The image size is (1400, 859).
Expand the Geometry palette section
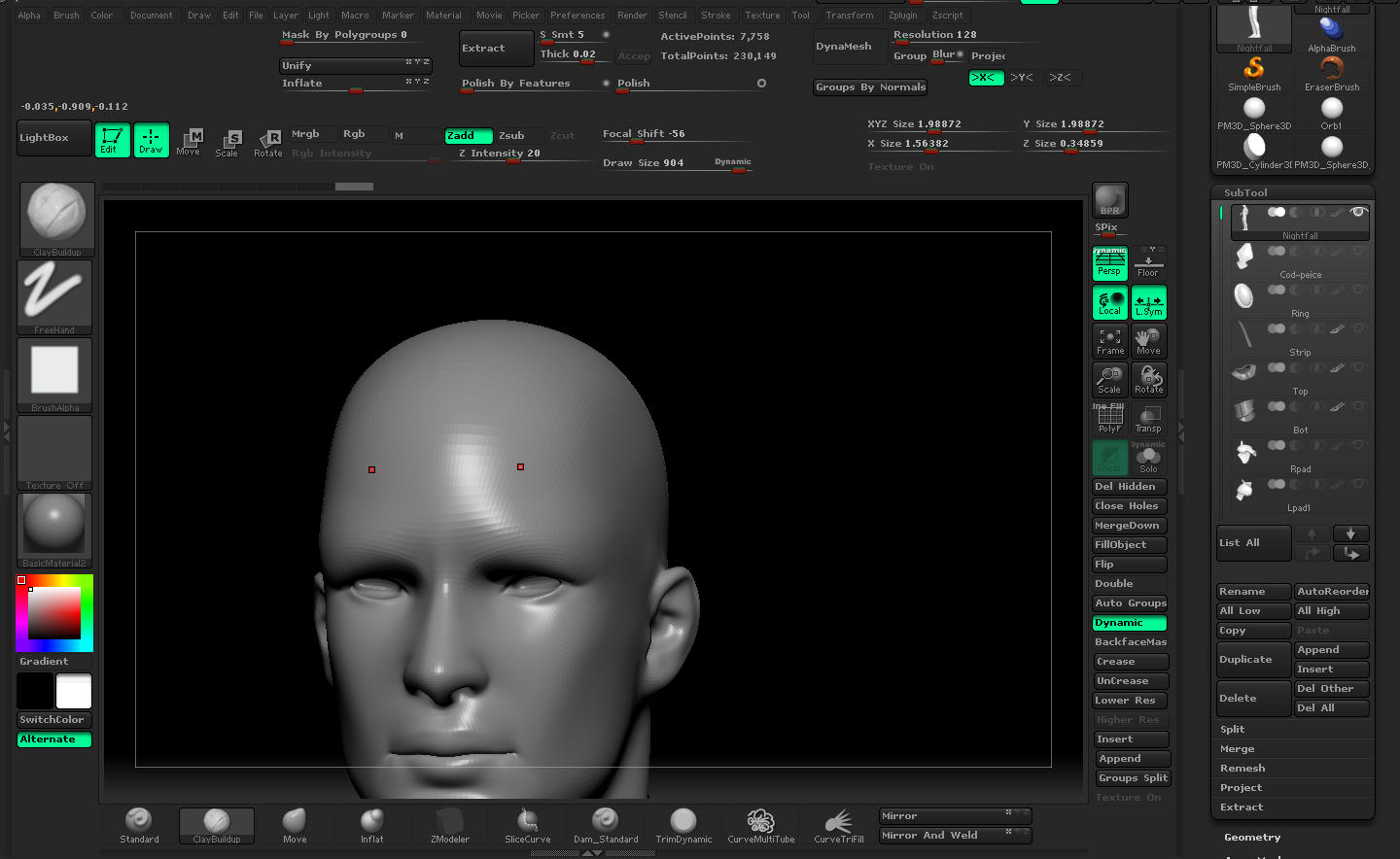click(1252, 838)
